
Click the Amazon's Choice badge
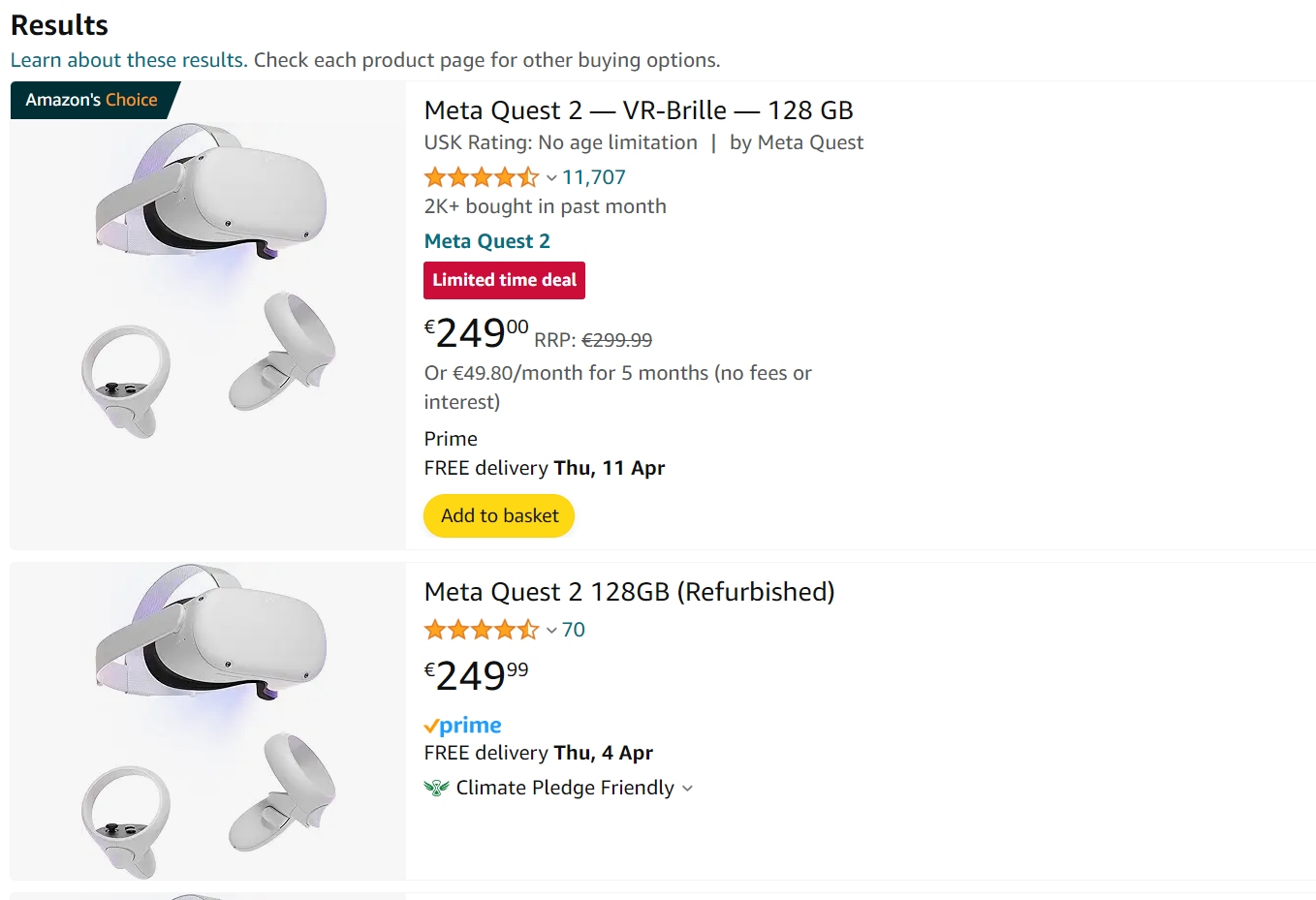click(91, 100)
